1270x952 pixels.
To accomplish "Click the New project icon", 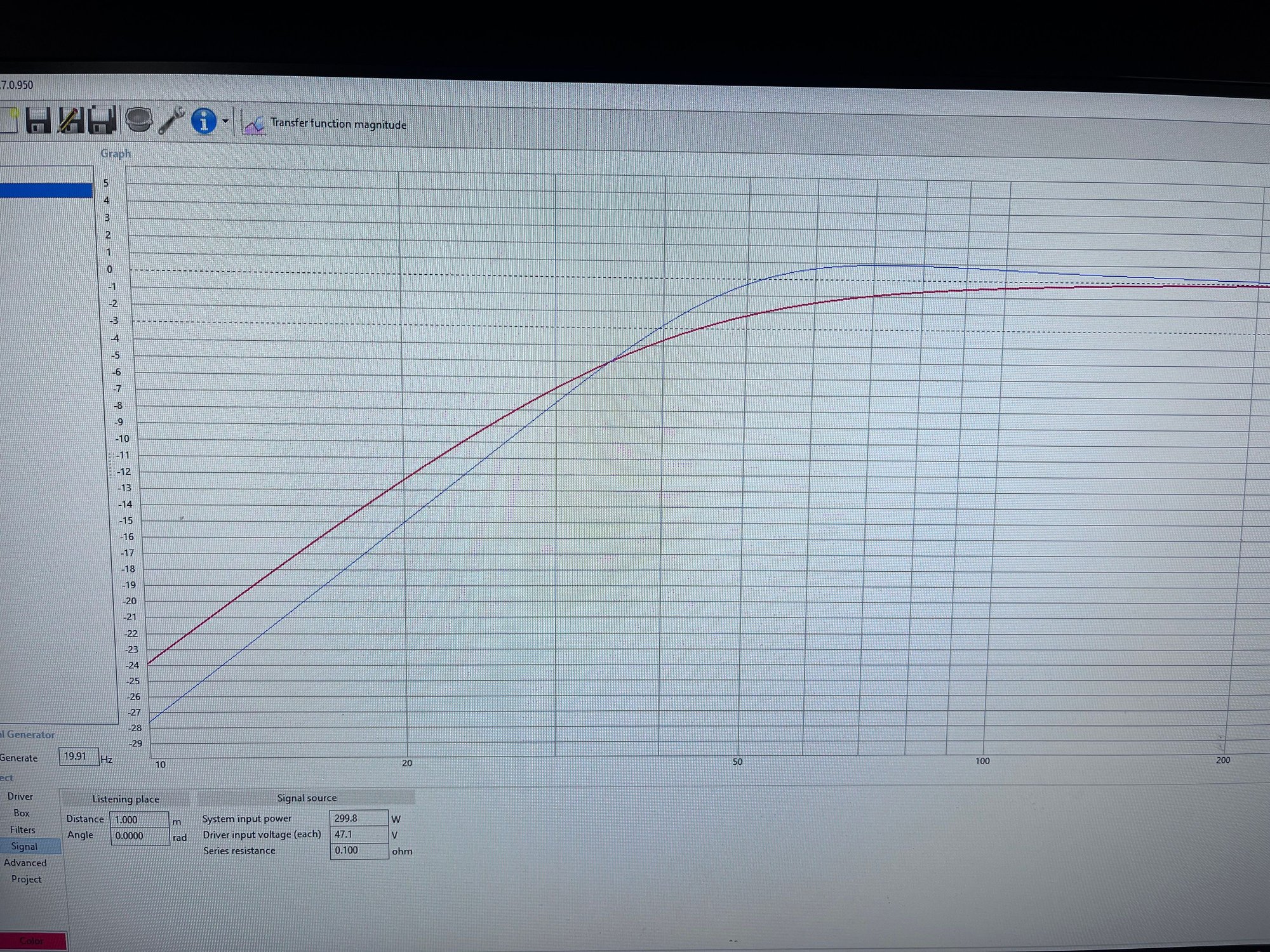I will coord(8,120).
